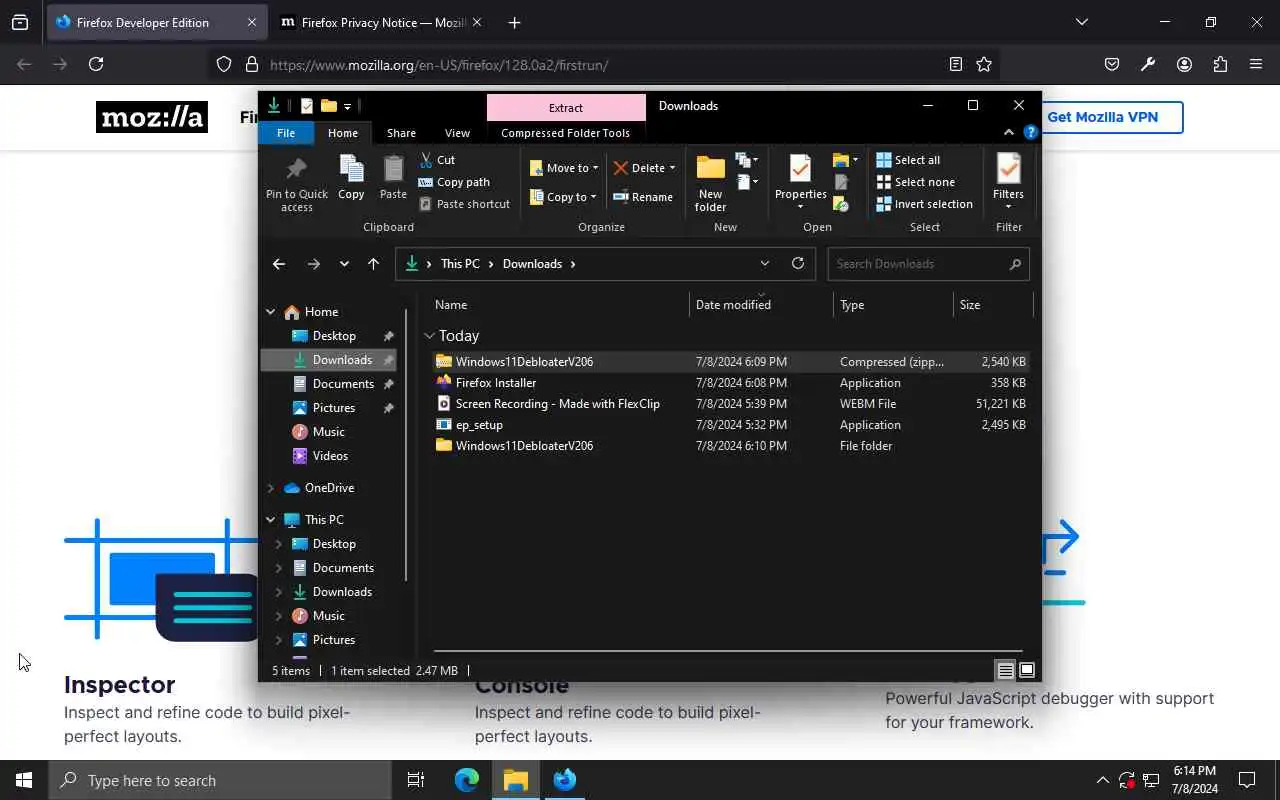The height and width of the screenshot is (800, 1280).
Task: Click the Search Downloads field
Action: click(x=928, y=264)
